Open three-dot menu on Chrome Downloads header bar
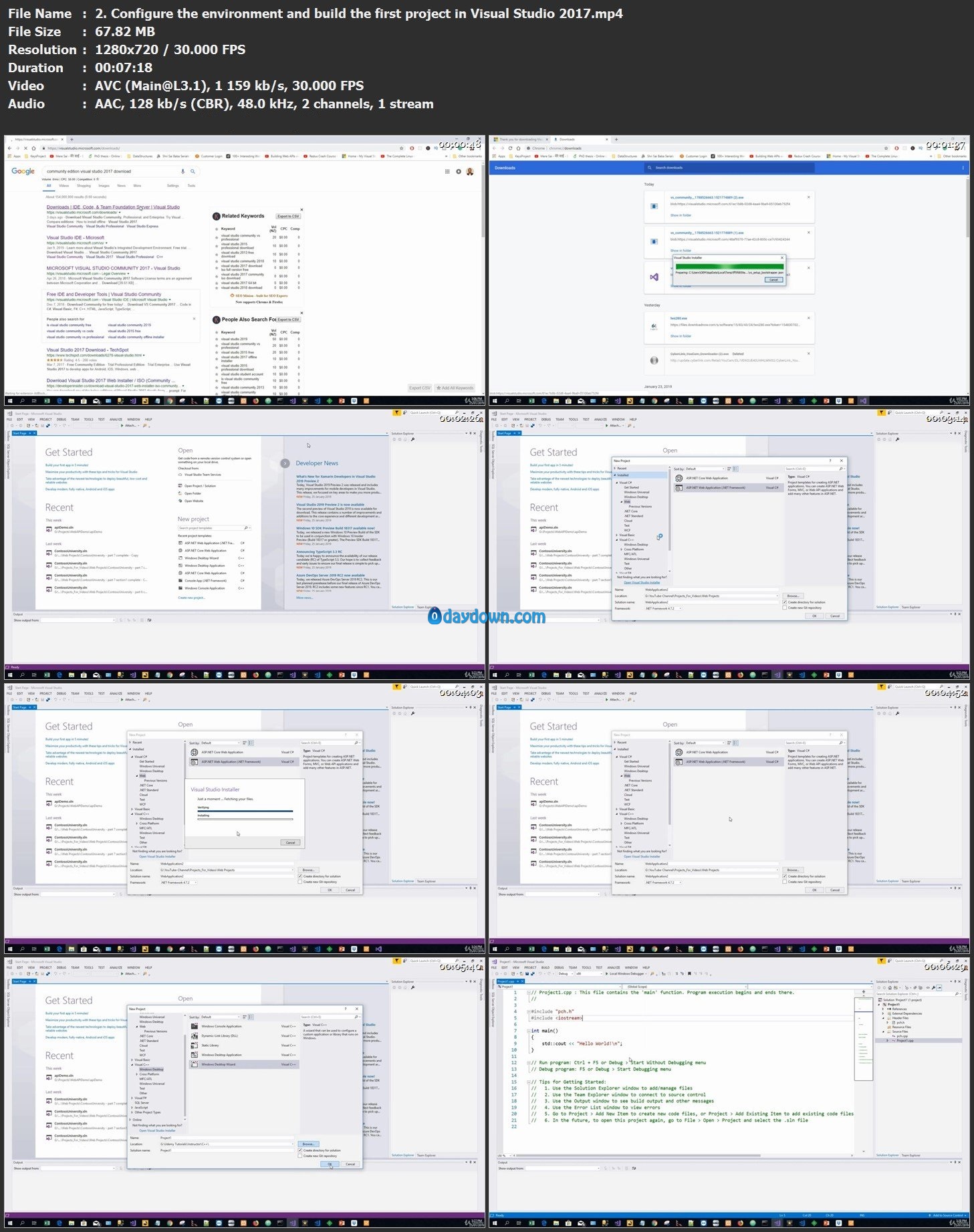 coord(963,168)
